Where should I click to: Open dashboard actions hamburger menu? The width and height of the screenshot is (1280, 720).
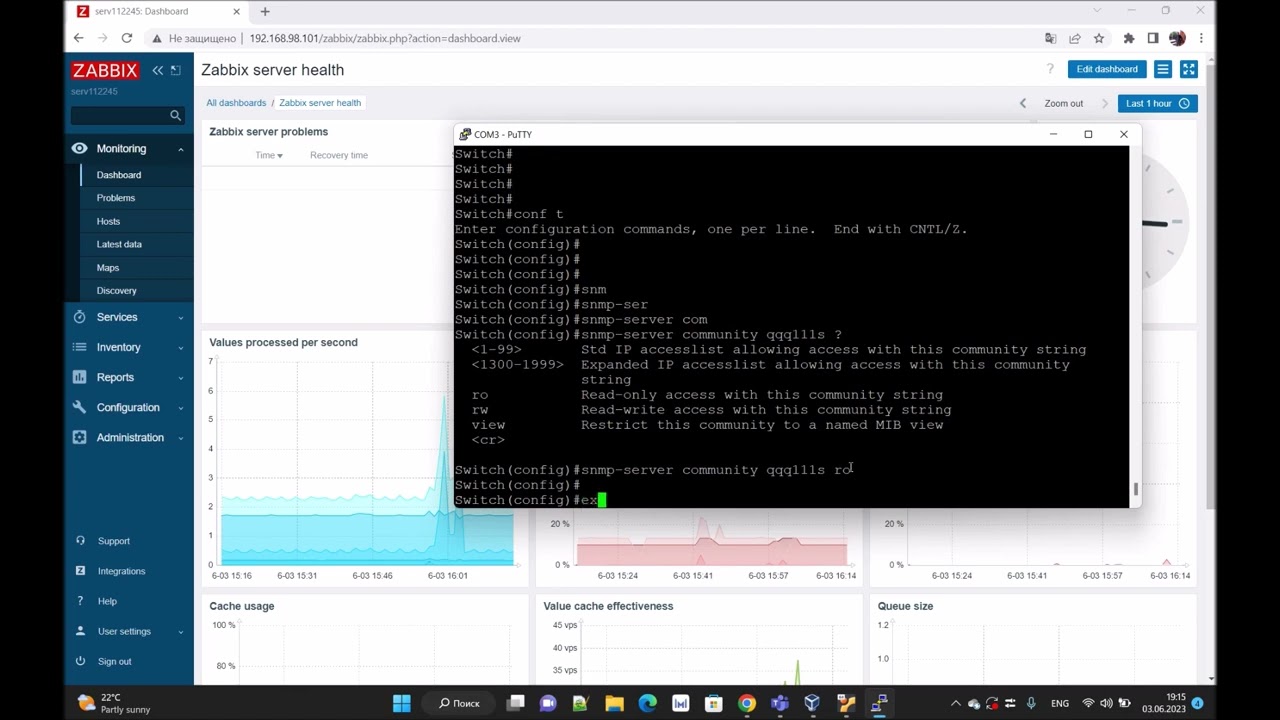pyautogui.click(x=1163, y=69)
